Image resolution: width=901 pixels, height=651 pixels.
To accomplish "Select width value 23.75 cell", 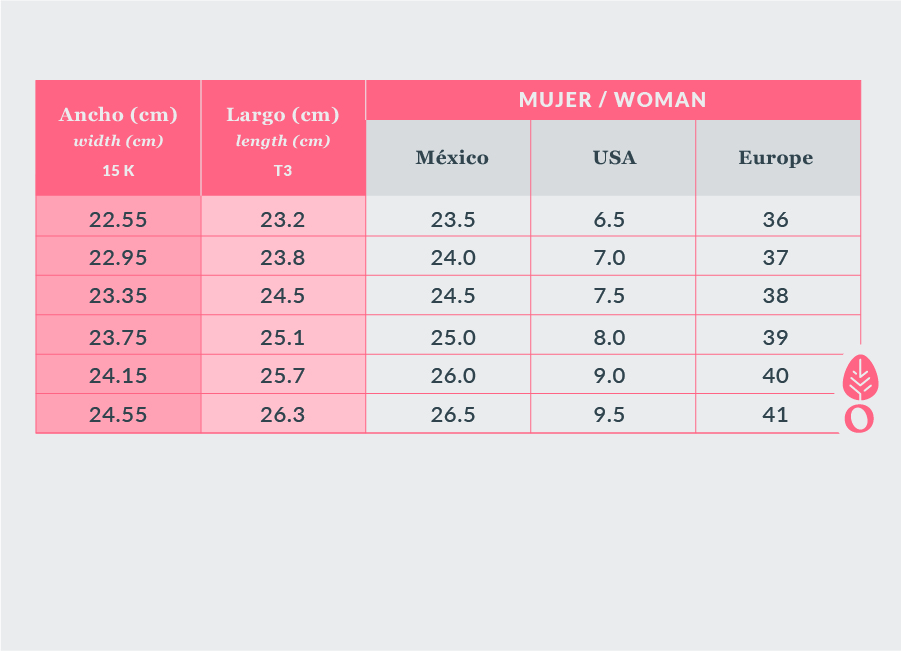I will pyautogui.click(x=118, y=338).
